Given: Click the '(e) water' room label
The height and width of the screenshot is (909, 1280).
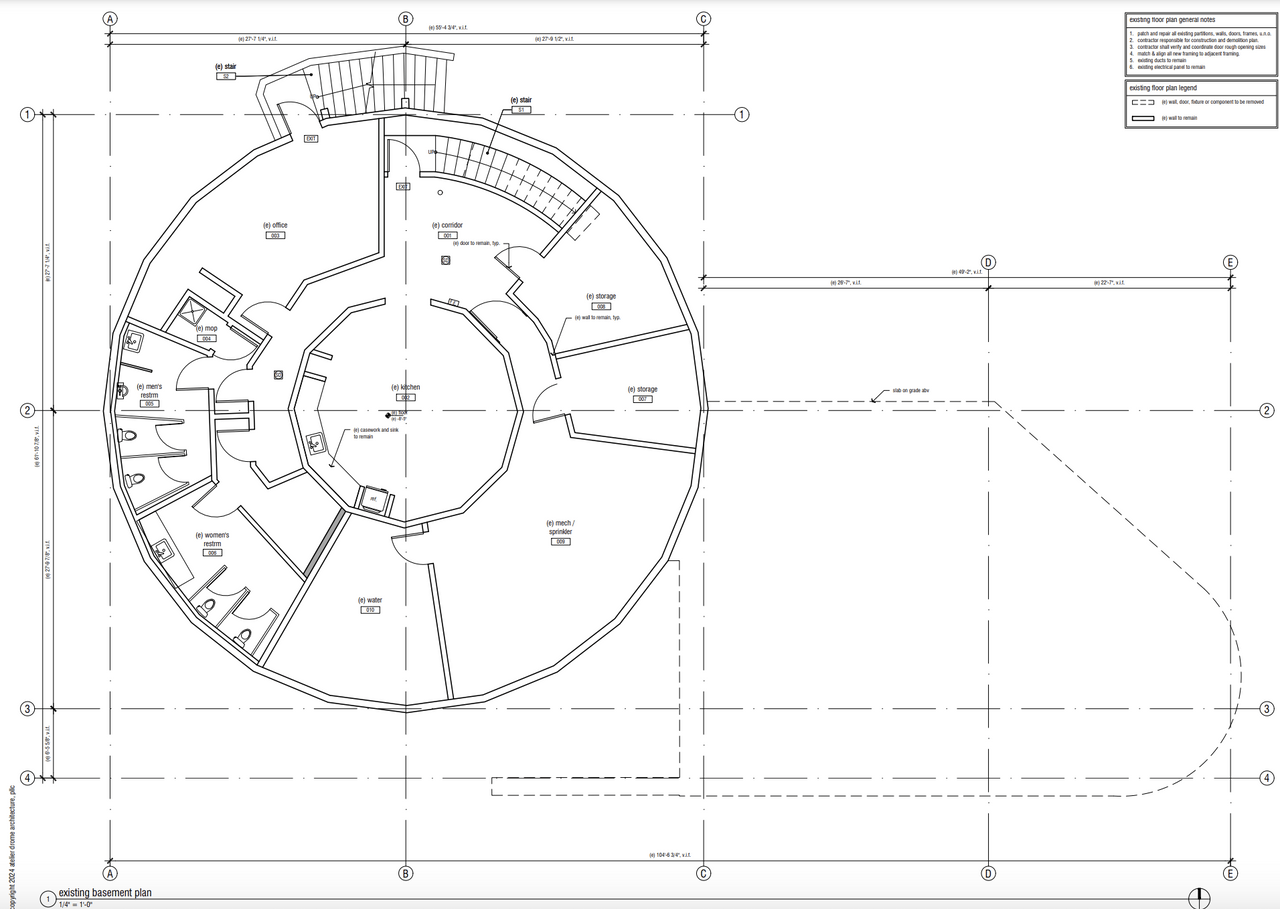Looking at the screenshot, I should point(370,600).
